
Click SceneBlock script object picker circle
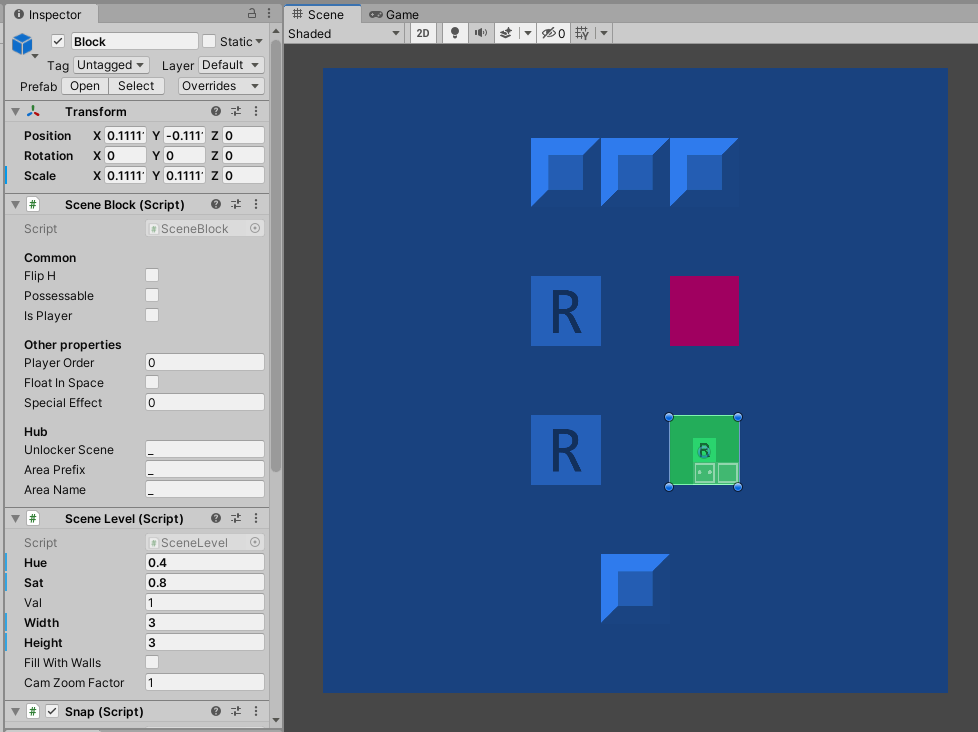(255, 228)
